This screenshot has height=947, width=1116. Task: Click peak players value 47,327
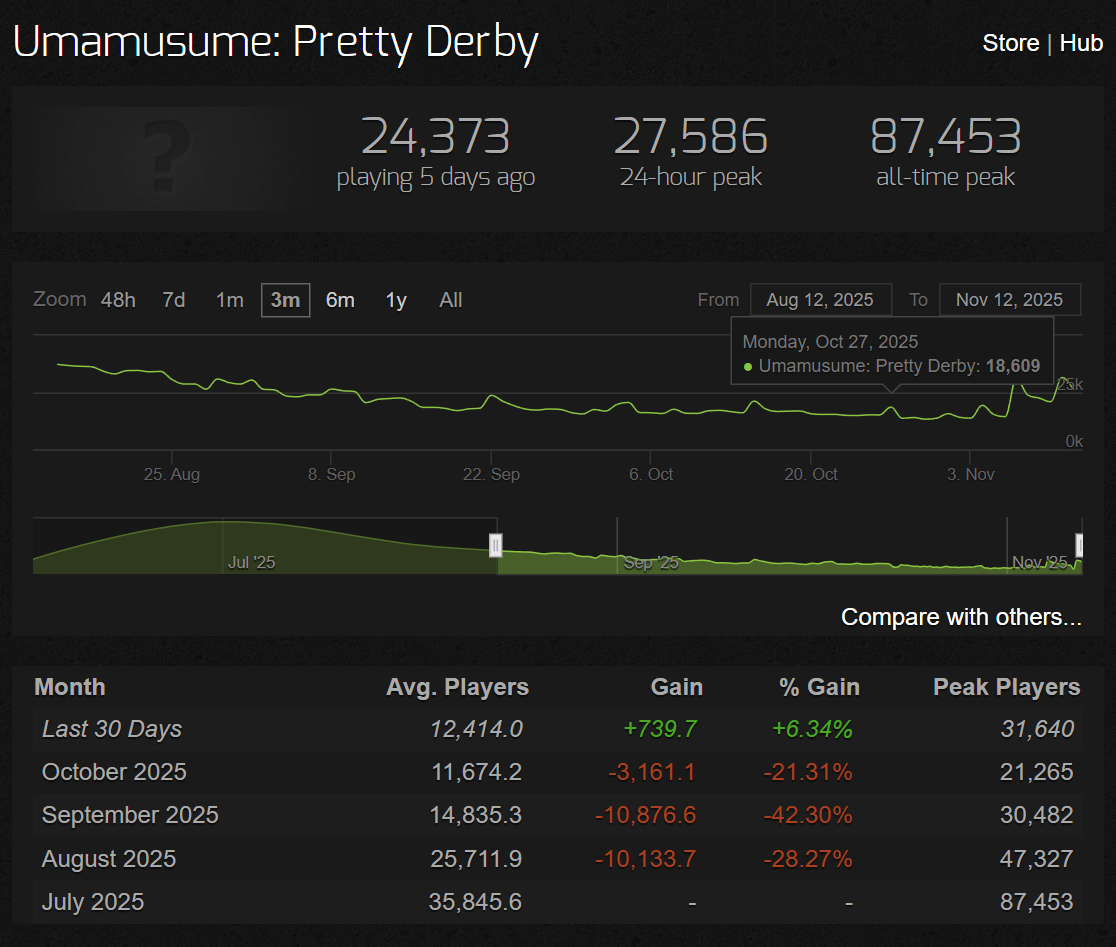[x=1036, y=859]
